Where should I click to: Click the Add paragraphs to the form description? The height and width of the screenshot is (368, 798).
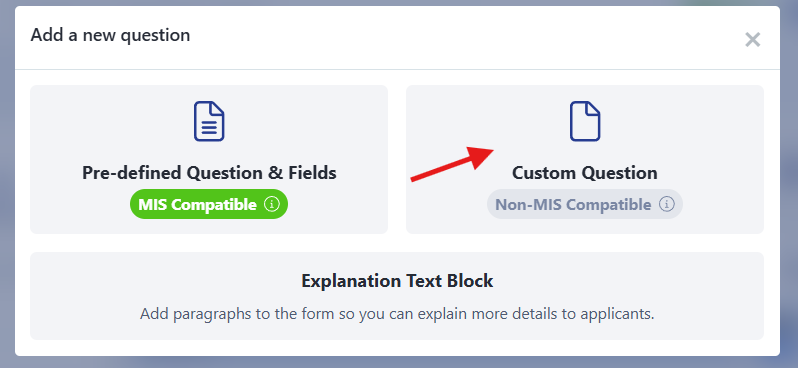(x=397, y=314)
